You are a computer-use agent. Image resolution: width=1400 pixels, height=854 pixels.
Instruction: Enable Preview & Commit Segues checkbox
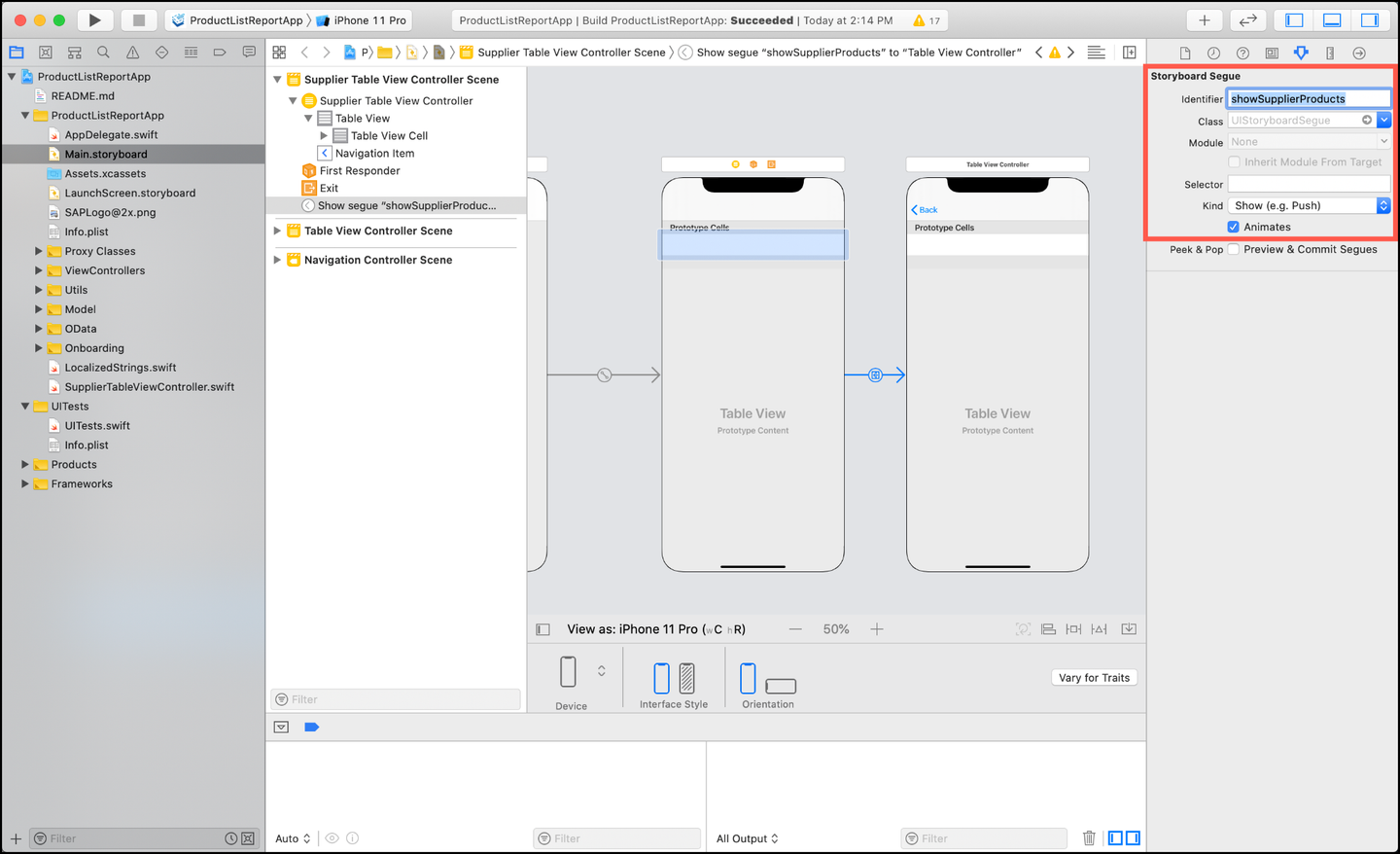point(1233,249)
